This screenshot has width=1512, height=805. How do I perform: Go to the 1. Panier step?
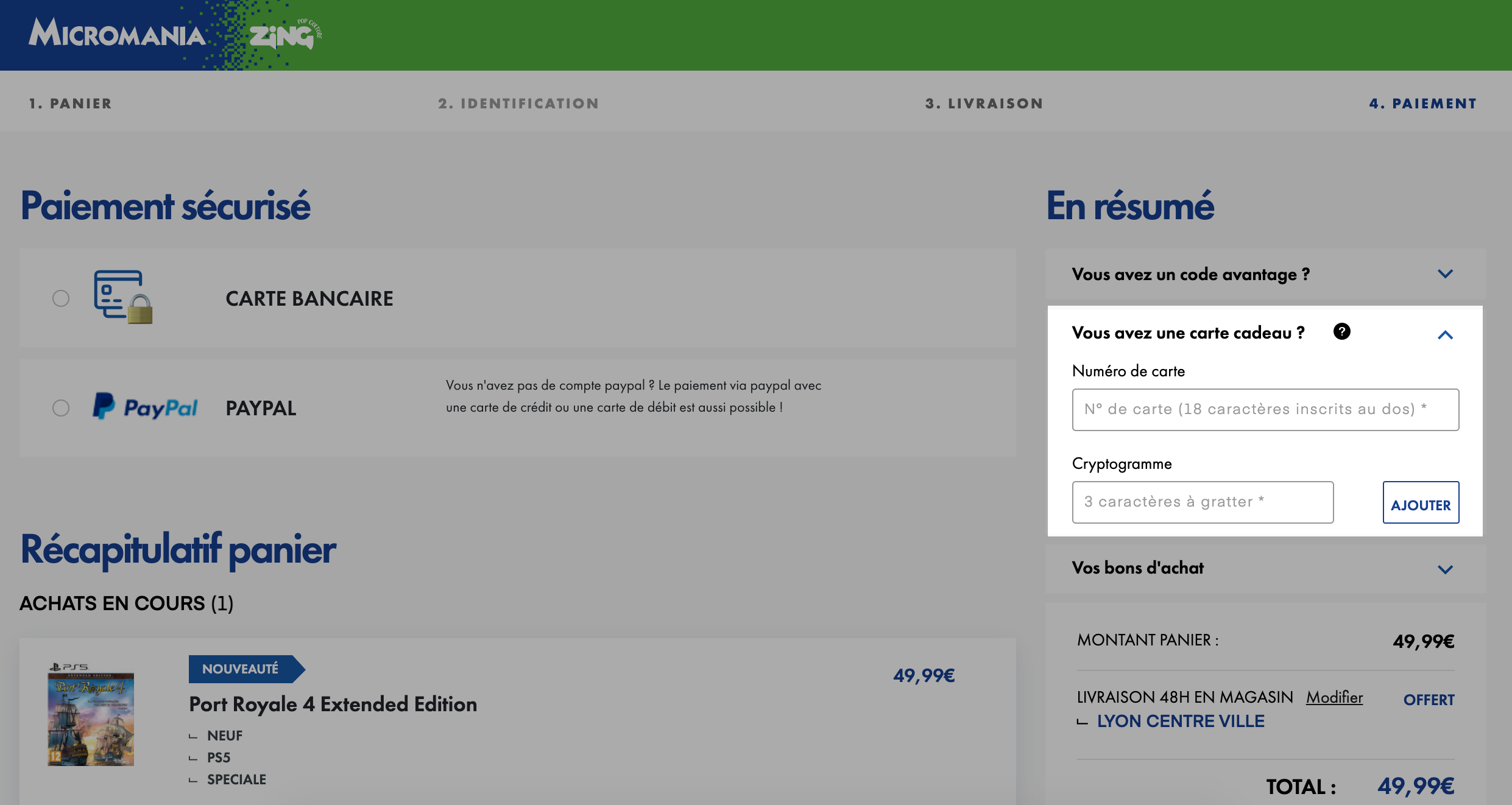pyautogui.click(x=71, y=104)
